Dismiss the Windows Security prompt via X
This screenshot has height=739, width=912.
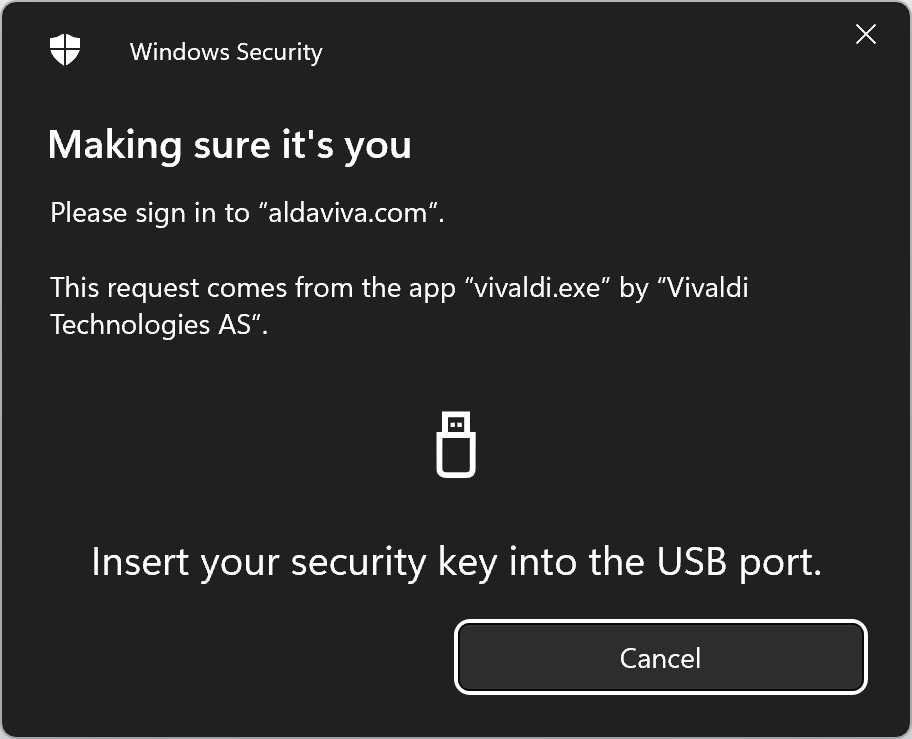[x=866, y=34]
